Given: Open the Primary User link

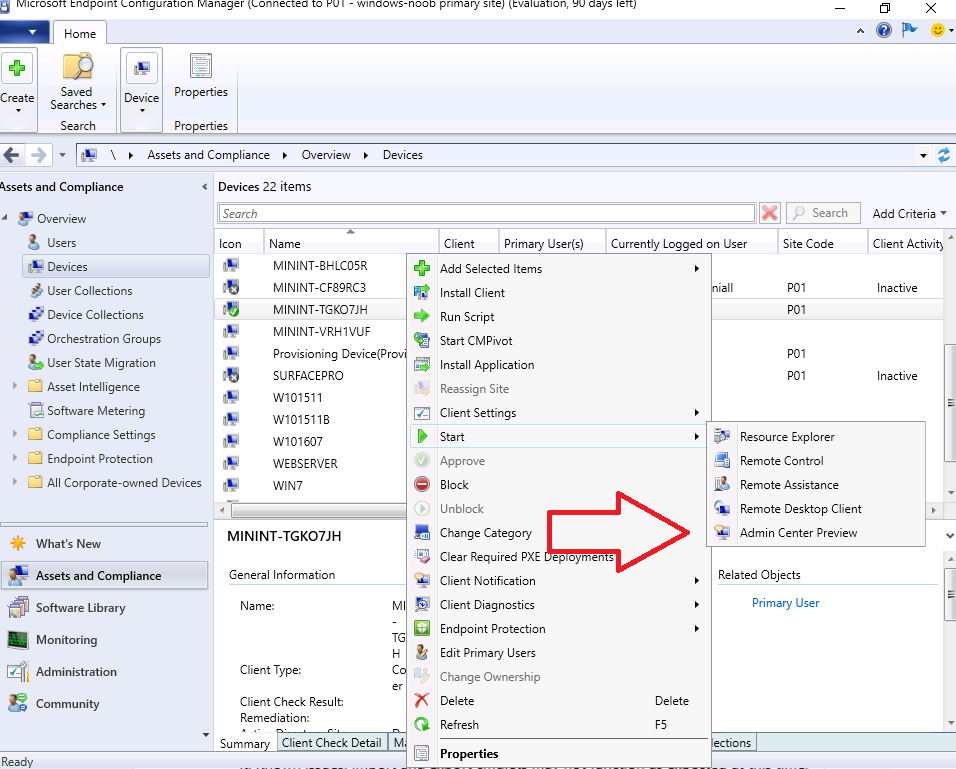Looking at the screenshot, I should (x=785, y=603).
